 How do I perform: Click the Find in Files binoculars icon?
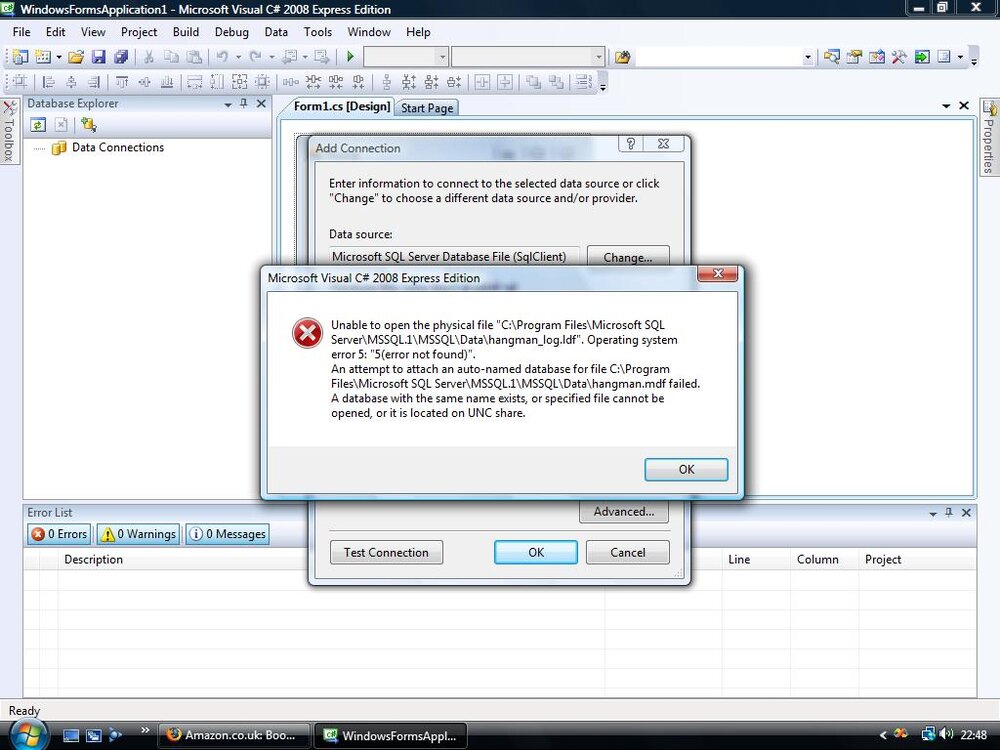622,57
